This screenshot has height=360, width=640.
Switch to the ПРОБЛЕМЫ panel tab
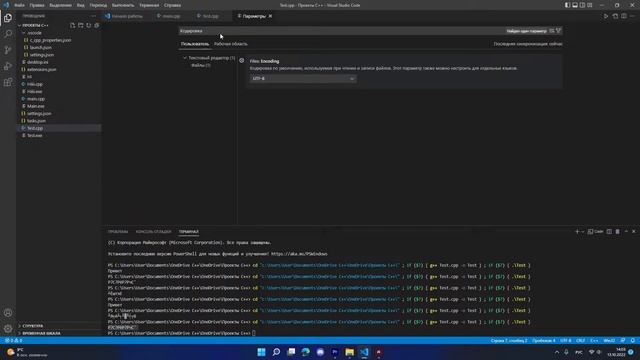click(x=118, y=231)
